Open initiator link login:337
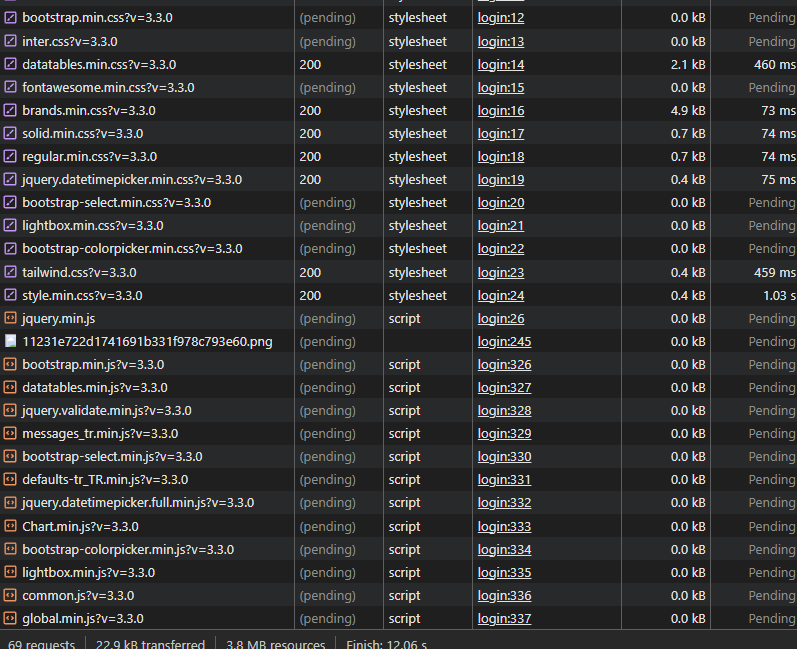This screenshot has width=797, height=649. click(504, 619)
